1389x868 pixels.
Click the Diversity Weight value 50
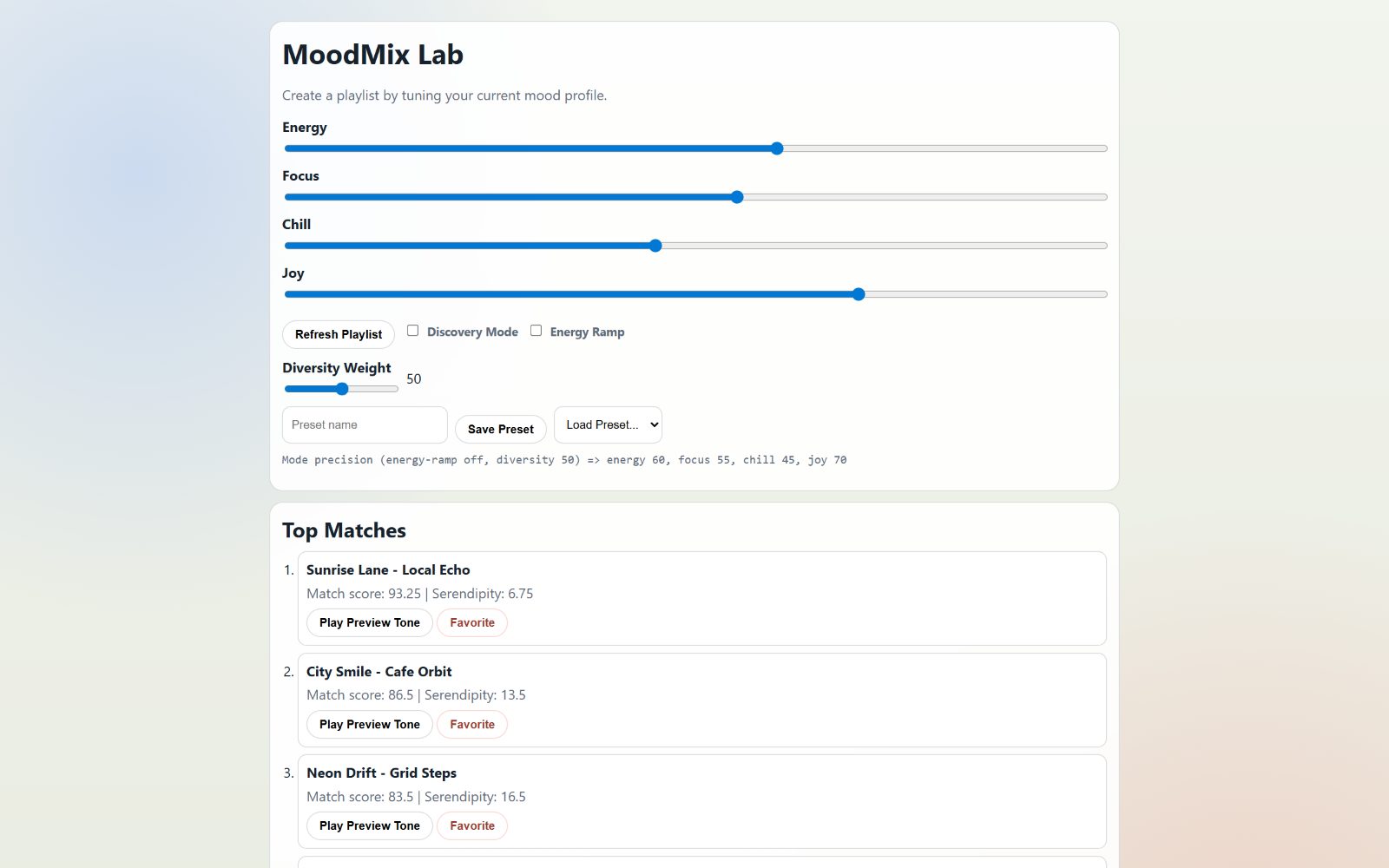(414, 379)
